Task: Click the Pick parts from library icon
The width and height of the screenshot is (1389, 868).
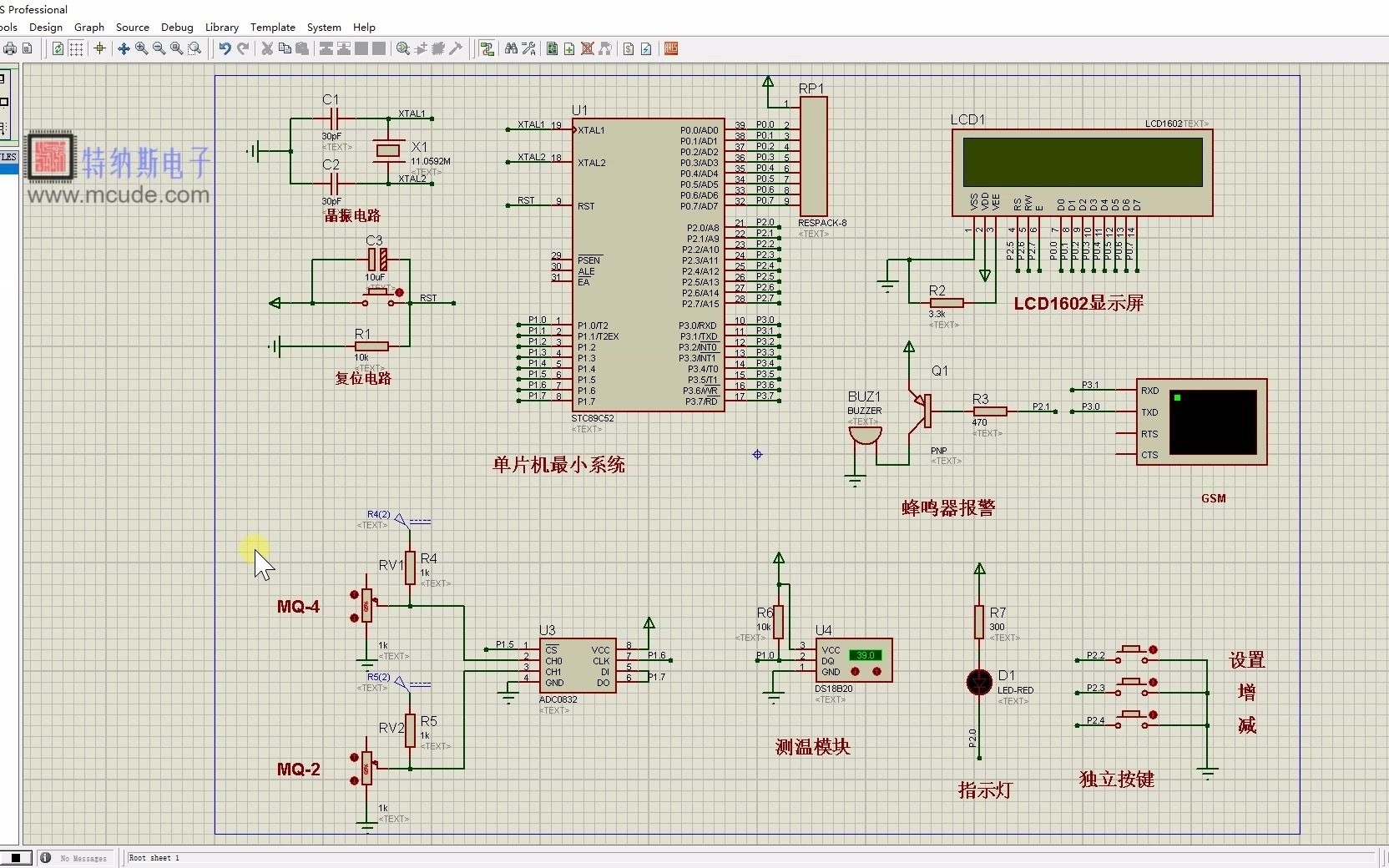Action: (x=402, y=48)
